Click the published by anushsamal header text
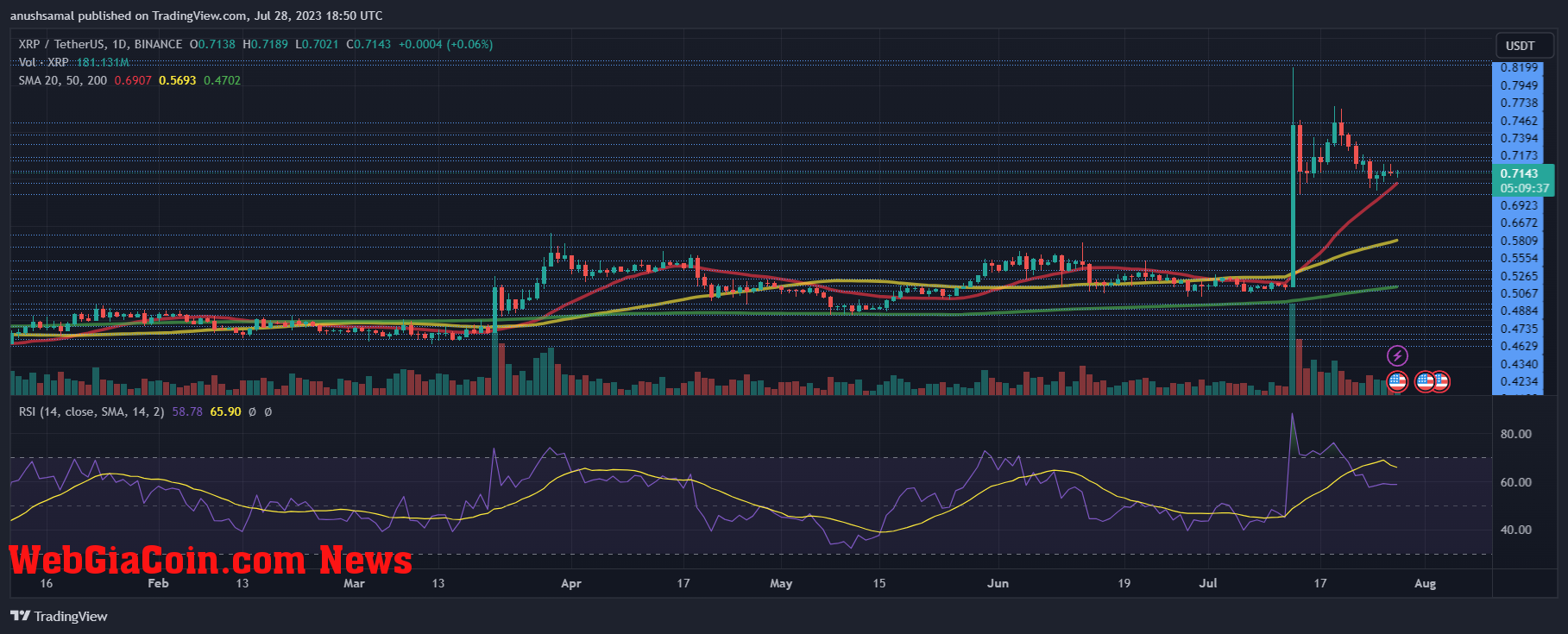1568x634 pixels. click(x=197, y=16)
